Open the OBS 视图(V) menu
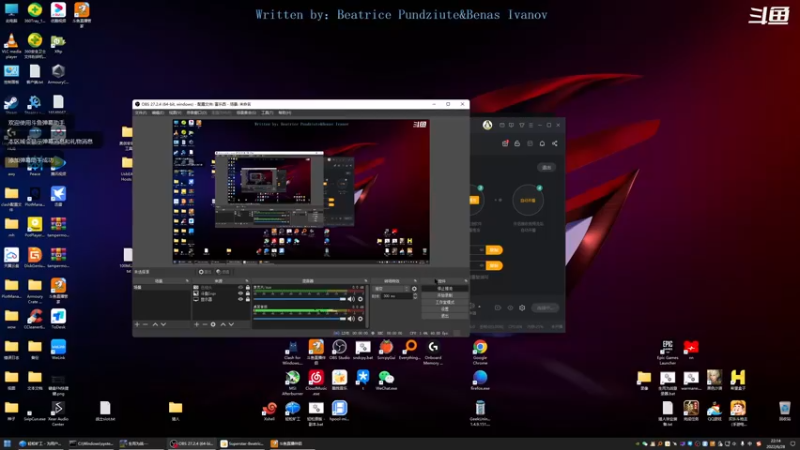 coord(175,113)
